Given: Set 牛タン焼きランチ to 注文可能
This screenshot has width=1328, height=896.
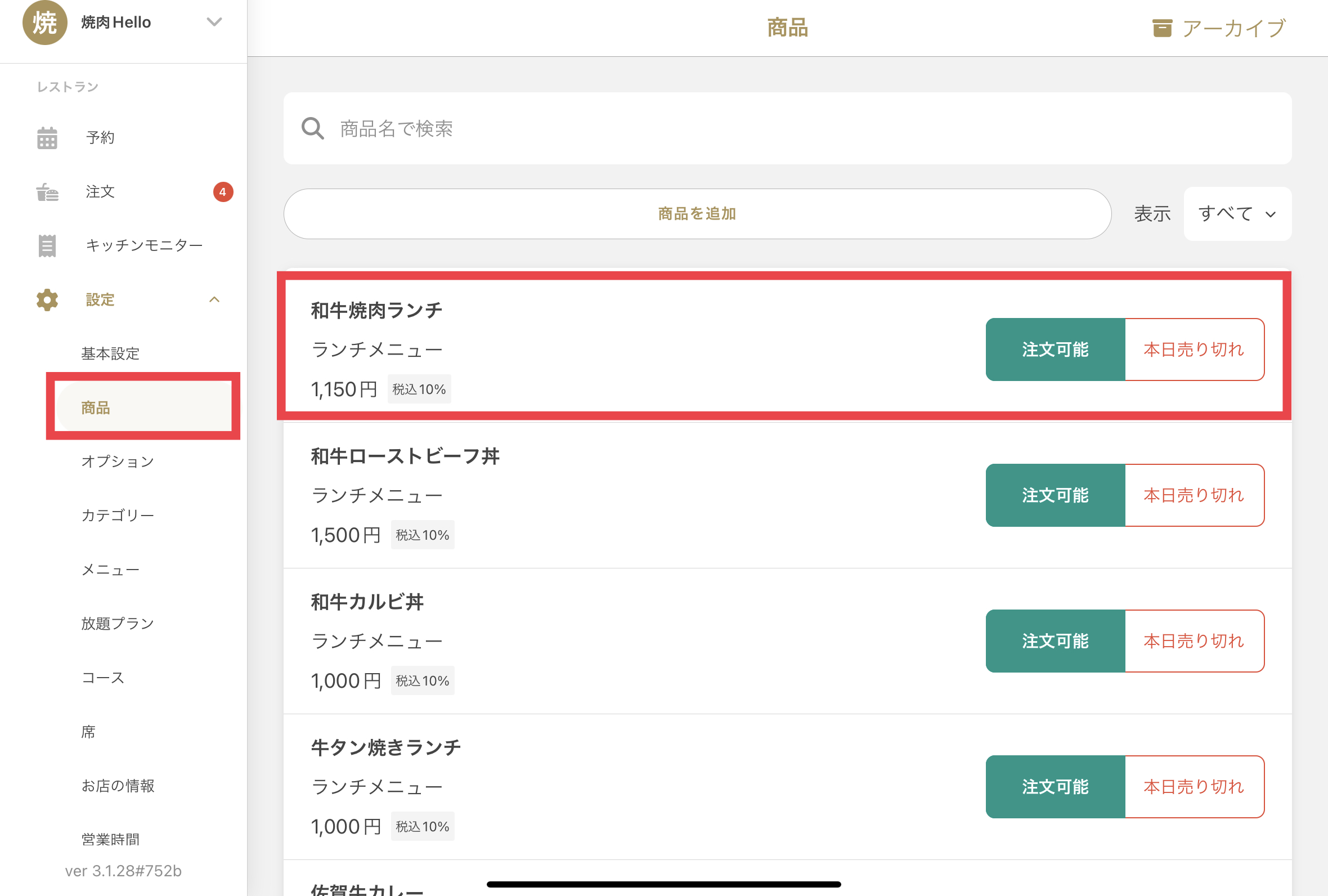Looking at the screenshot, I should 1055,786.
